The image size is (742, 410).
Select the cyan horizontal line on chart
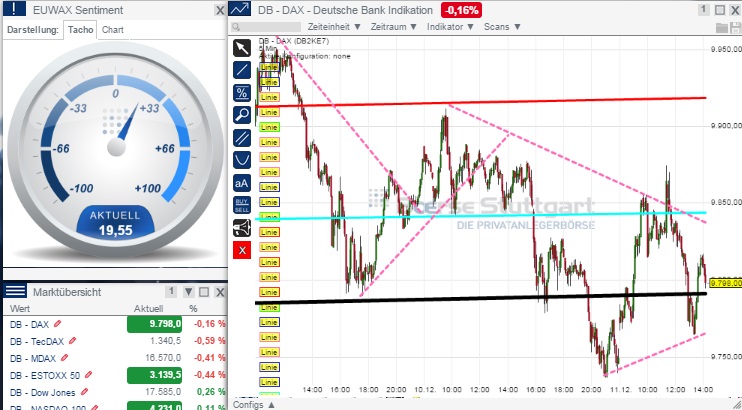coord(480,215)
